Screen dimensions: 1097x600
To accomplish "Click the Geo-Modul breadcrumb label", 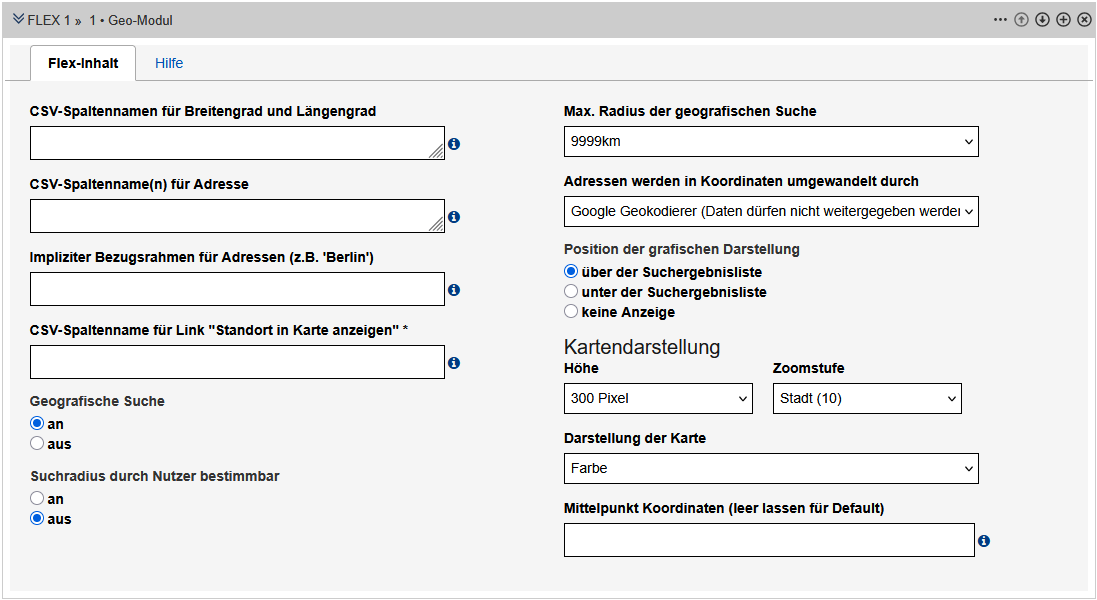I will (x=140, y=19).
